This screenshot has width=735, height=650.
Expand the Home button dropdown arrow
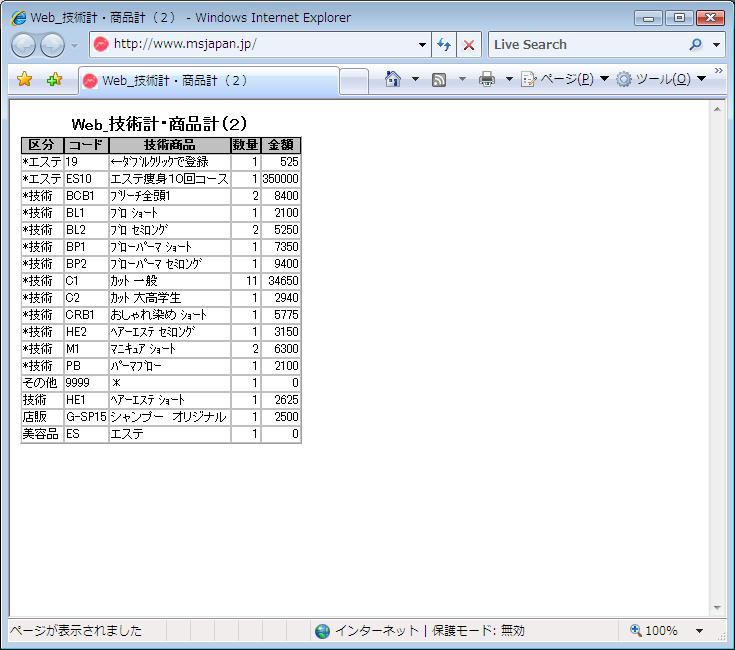pyautogui.click(x=415, y=79)
